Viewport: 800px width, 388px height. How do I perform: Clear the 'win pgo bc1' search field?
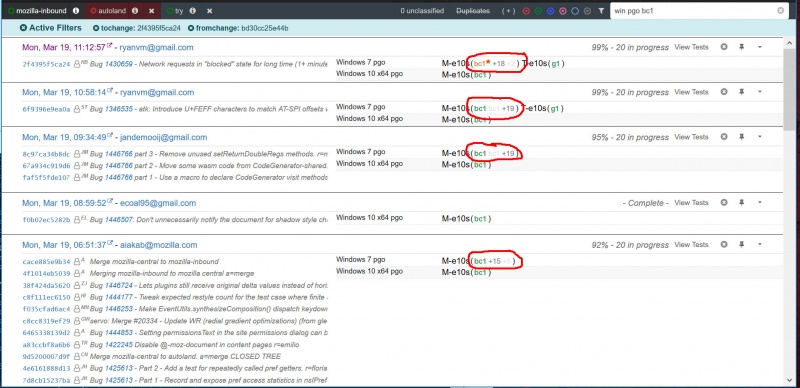[780, 10]
